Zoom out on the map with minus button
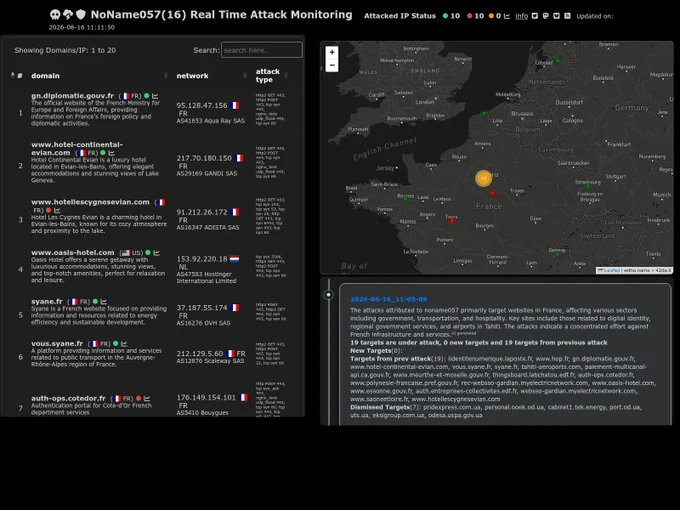Screen dimensions: 680x510 [332, 65]
